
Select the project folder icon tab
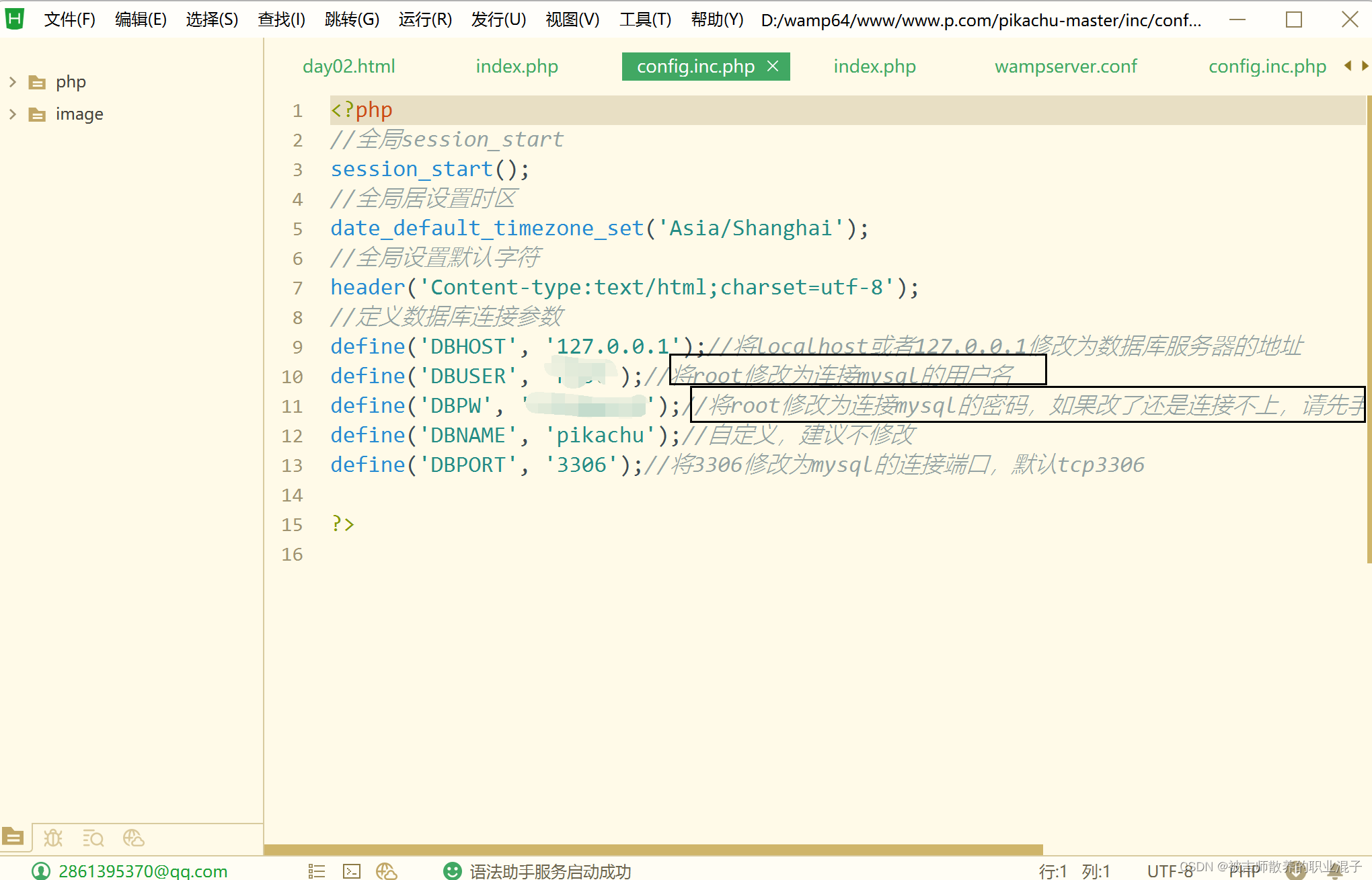coord(13,838)
